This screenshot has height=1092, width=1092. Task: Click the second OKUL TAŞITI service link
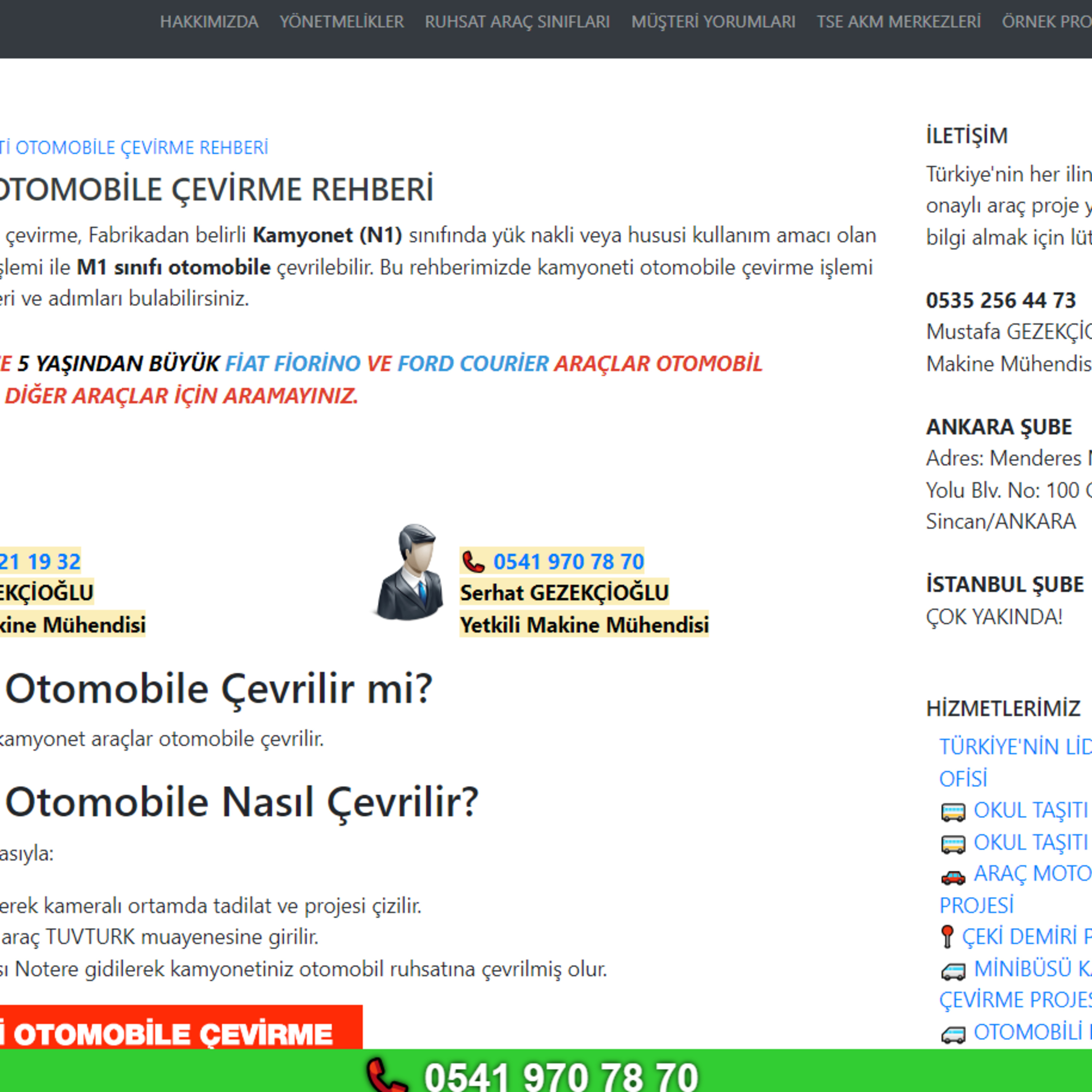click(x=1030, y=842)
